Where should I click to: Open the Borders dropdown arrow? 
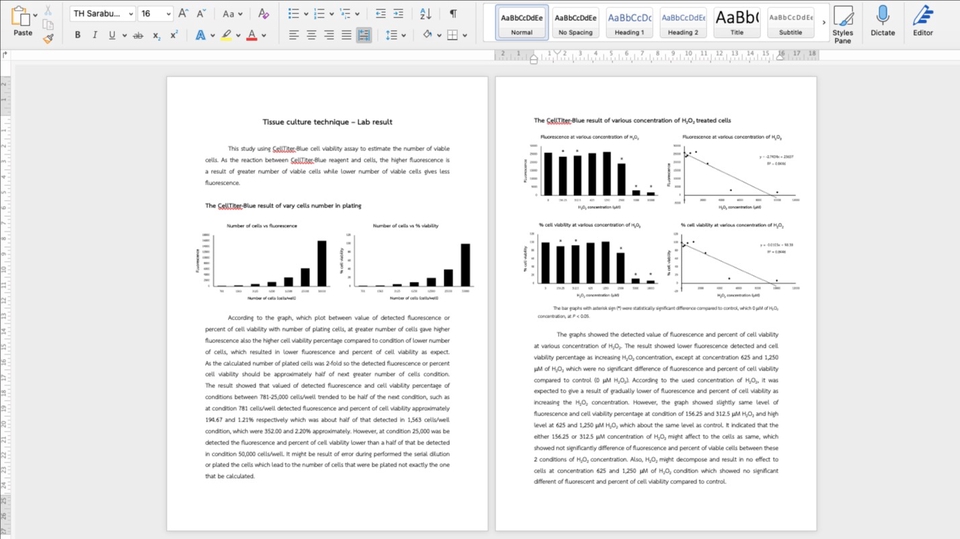[465, 36]
